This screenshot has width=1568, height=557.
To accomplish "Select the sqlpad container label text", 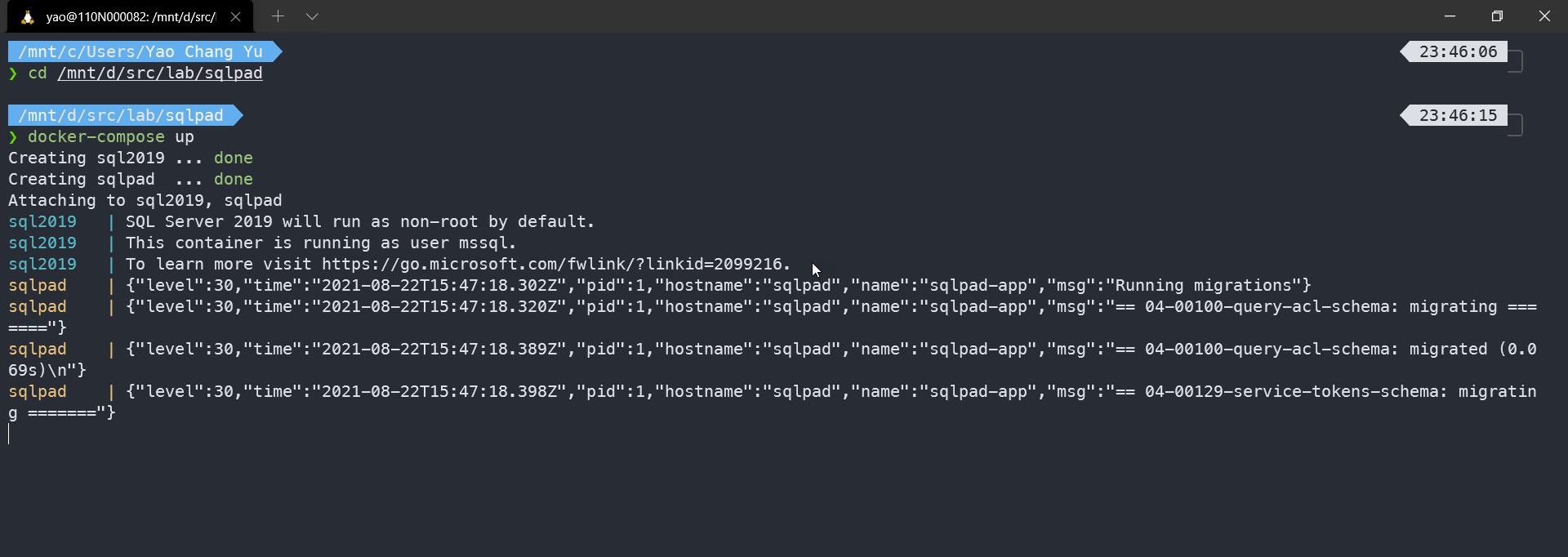I will [37, 285].
